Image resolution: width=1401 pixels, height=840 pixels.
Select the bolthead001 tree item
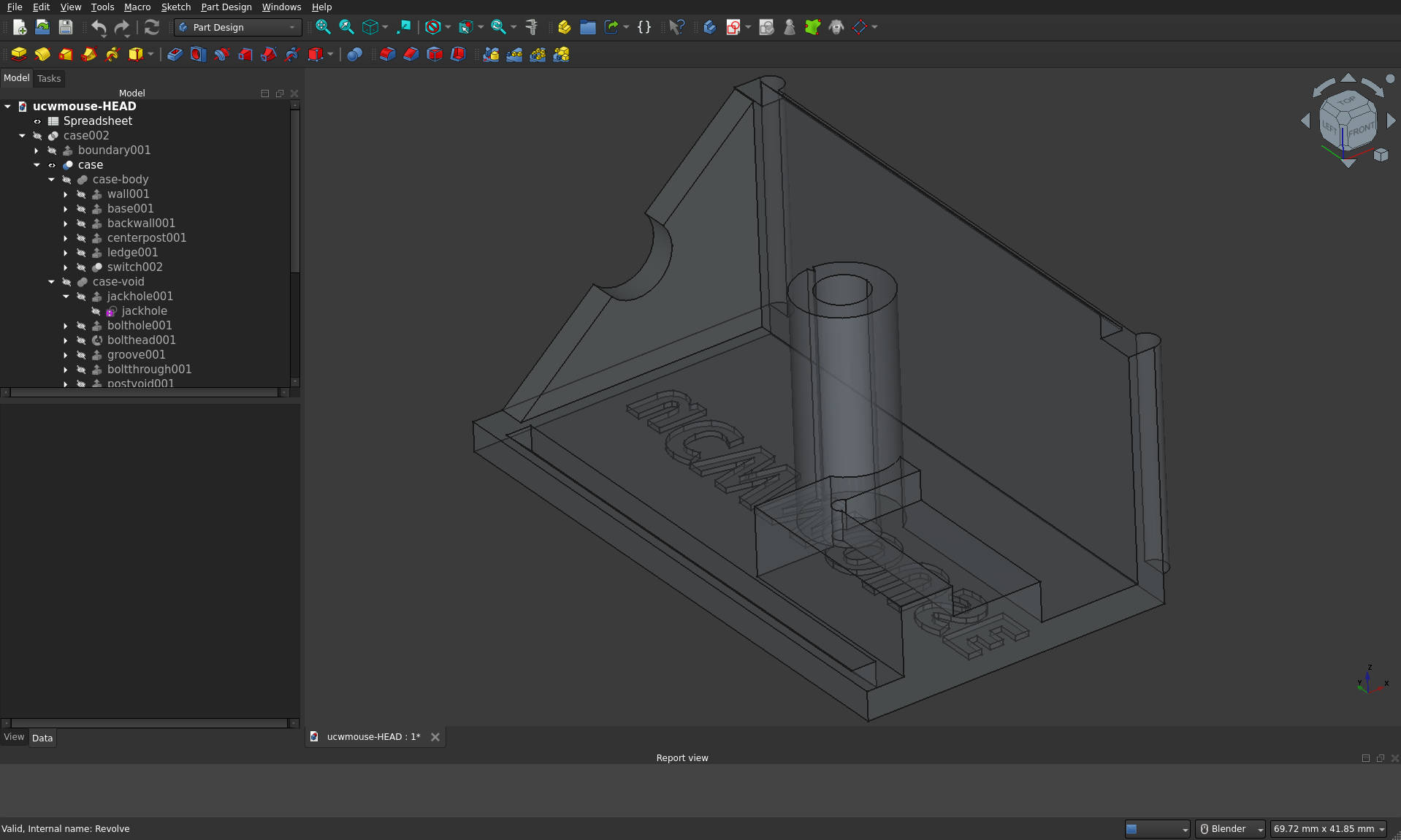coord(141,340)
